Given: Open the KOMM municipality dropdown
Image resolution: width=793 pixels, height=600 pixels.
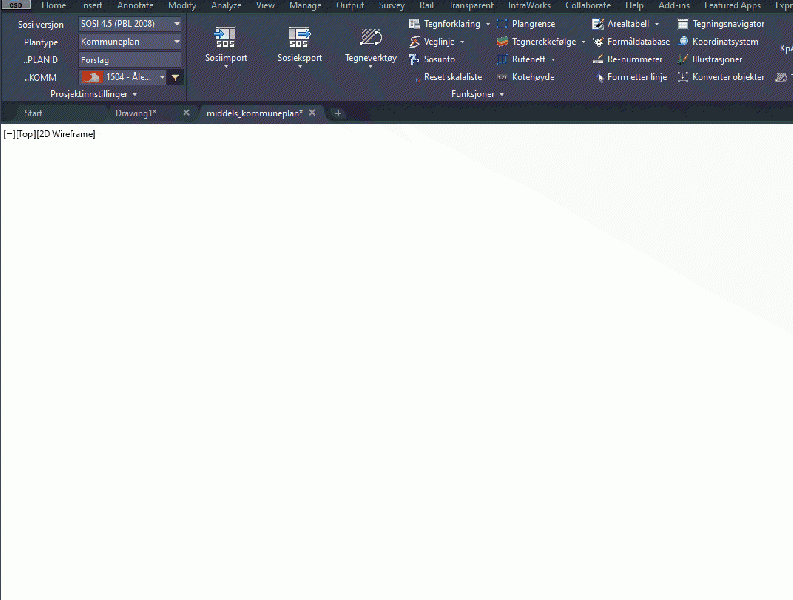Looking at the screenshot, I should click(x=123, y=77).
